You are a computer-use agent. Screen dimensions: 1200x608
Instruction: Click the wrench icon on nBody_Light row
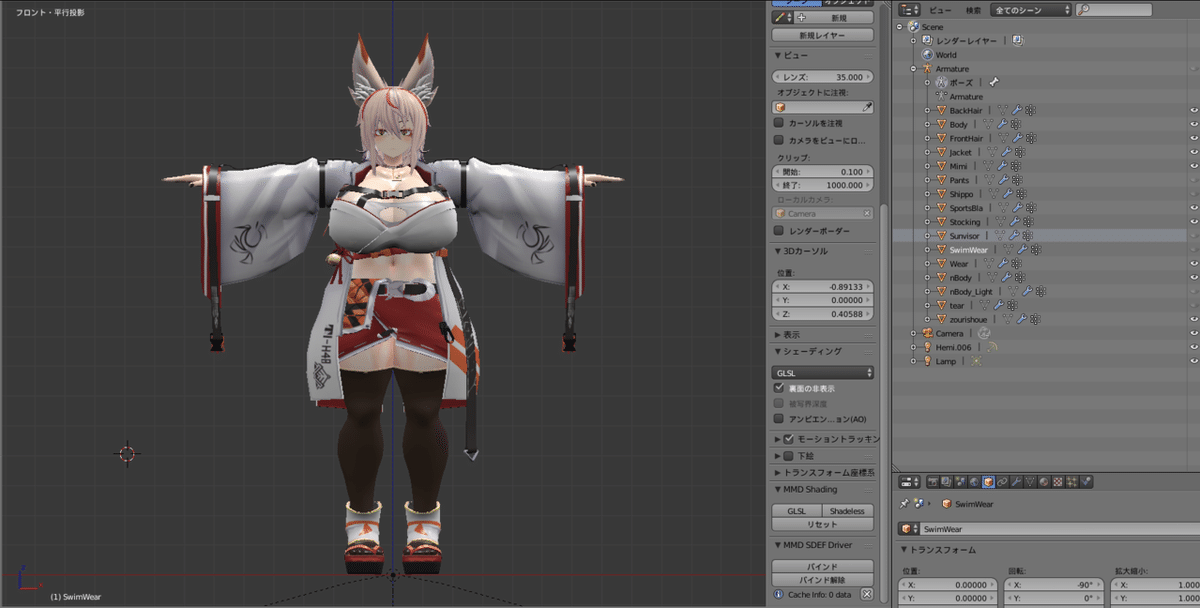(x=1027, y=292)
